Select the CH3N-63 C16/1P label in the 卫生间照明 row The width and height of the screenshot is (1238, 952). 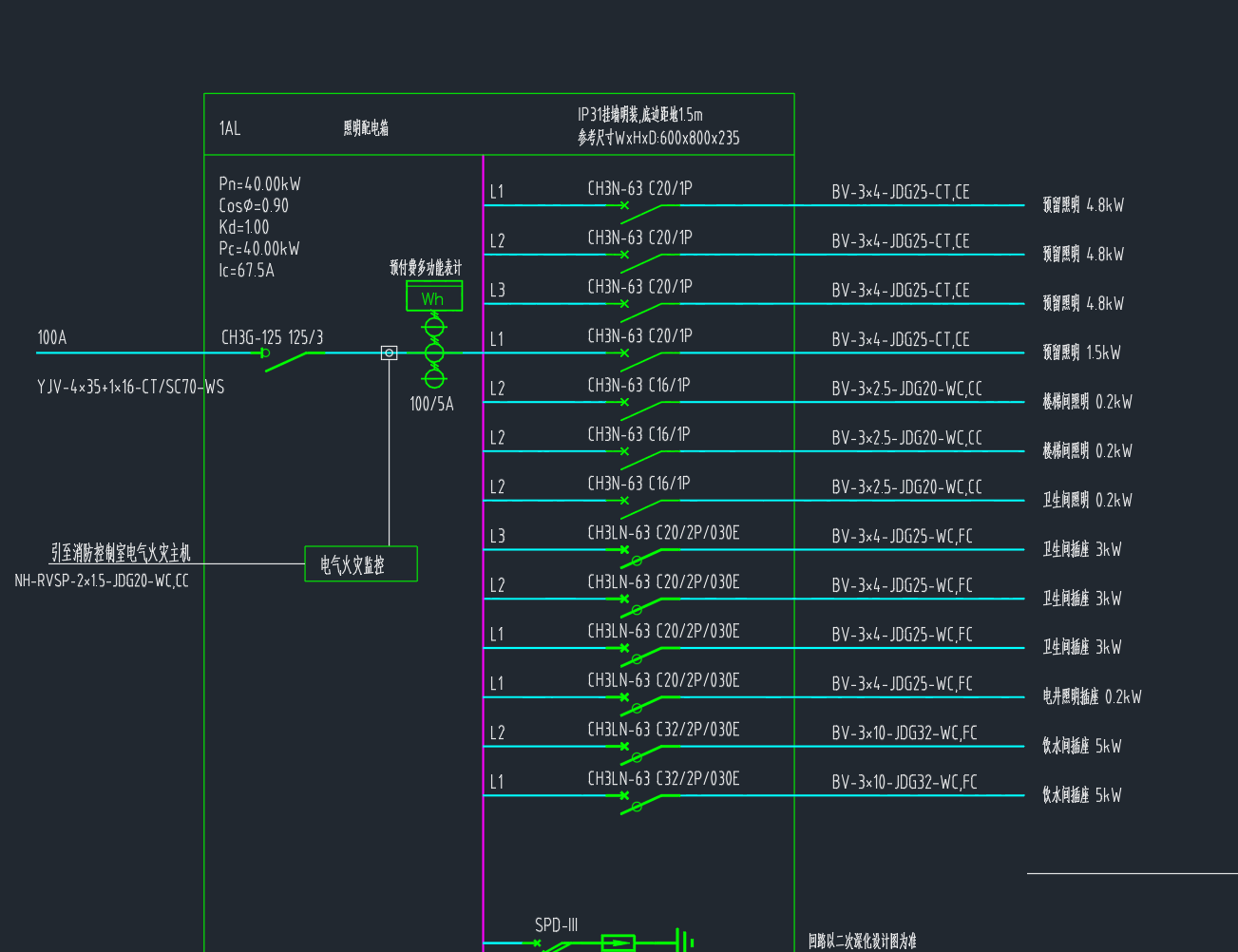click(x=638, y=484)
